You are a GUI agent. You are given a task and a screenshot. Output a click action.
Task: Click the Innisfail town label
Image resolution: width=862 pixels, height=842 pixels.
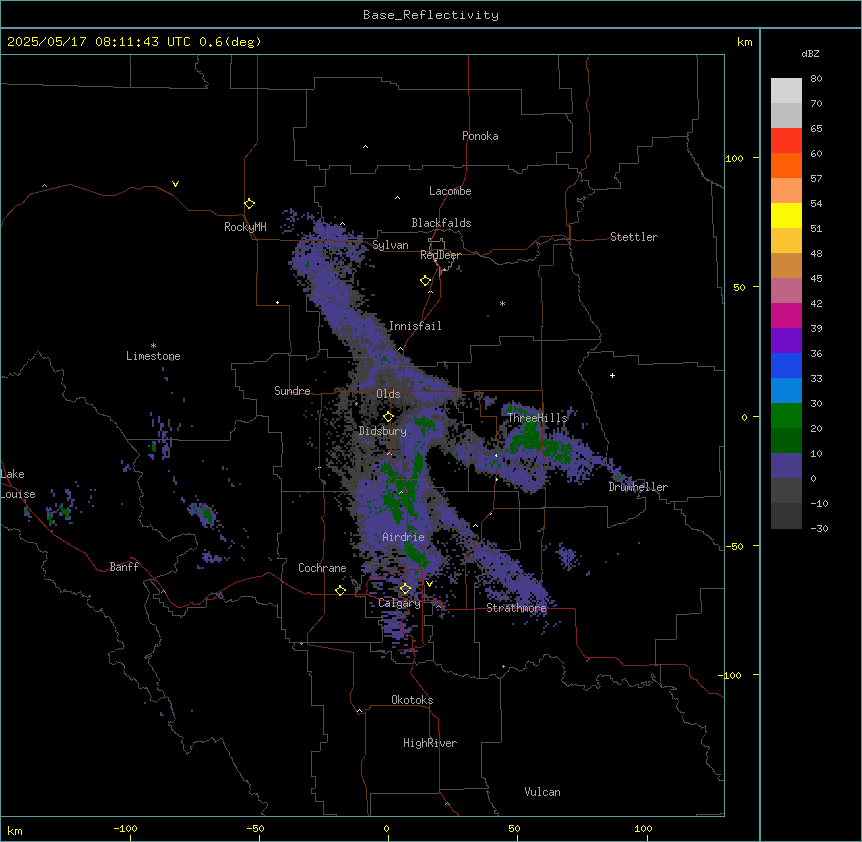tap(415, 326)
